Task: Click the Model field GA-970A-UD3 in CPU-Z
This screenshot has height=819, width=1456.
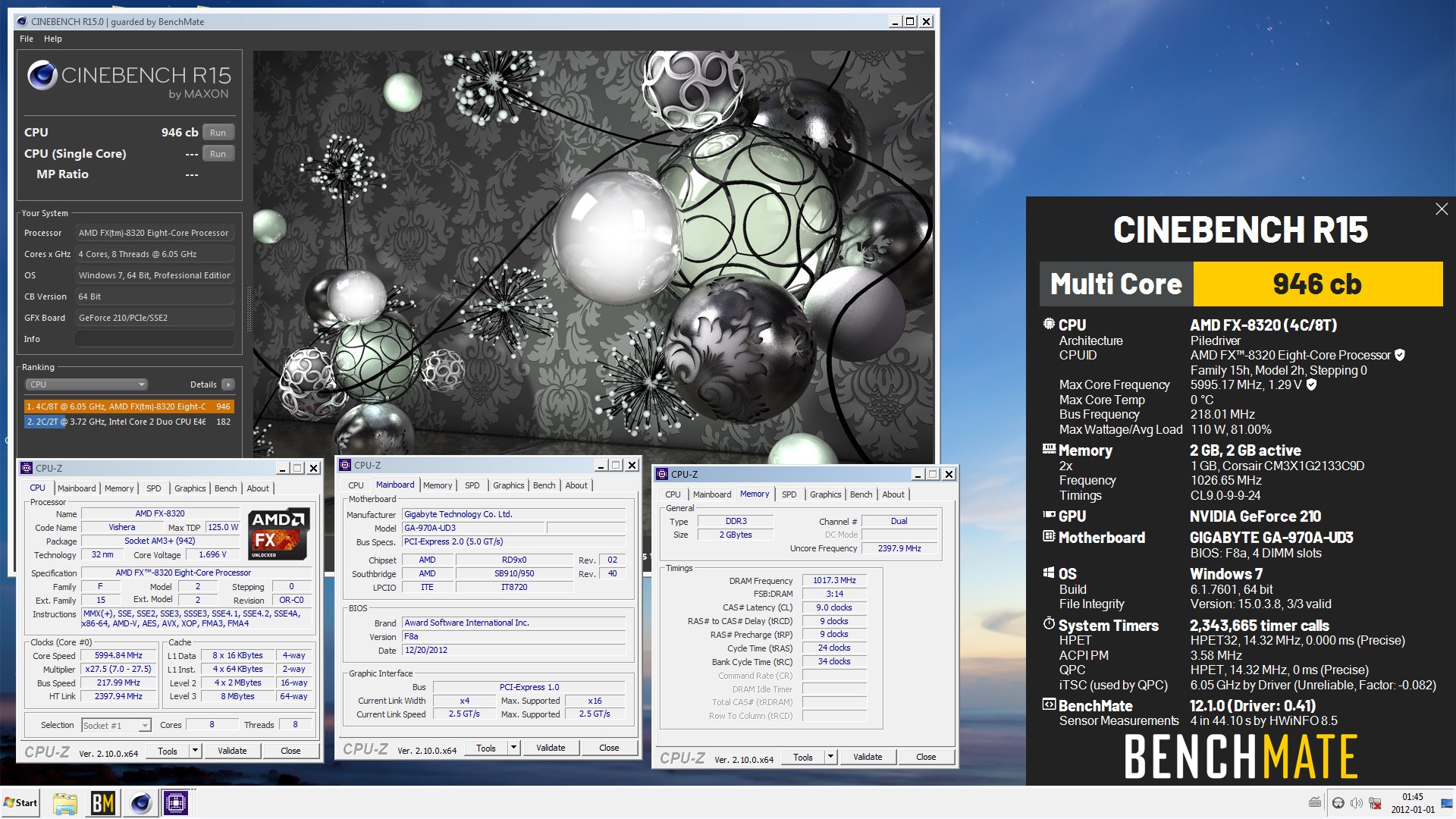Action: tap(474, 529)
